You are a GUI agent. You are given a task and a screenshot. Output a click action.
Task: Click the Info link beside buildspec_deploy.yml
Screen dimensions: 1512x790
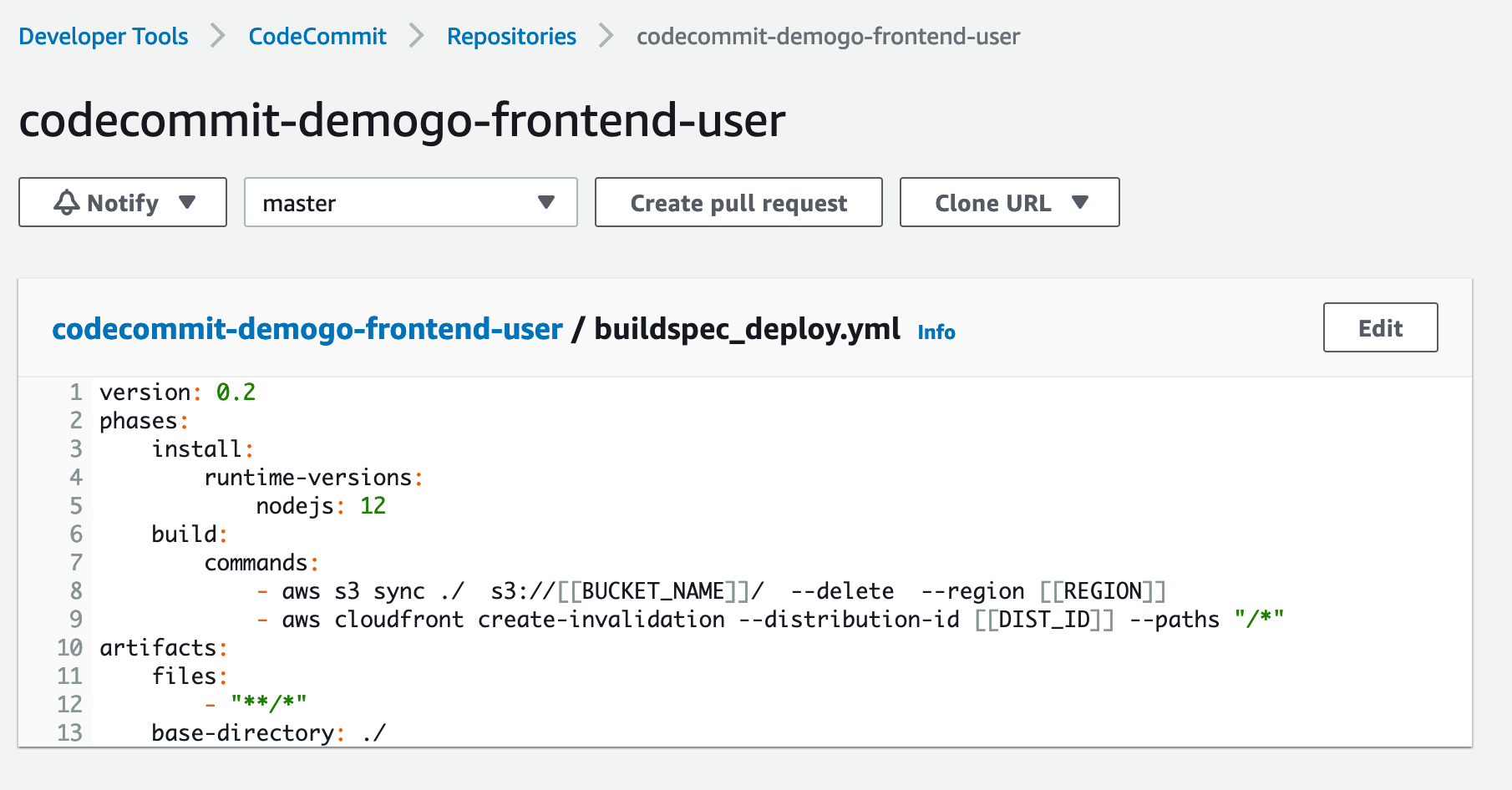click(x=936, y=332)
